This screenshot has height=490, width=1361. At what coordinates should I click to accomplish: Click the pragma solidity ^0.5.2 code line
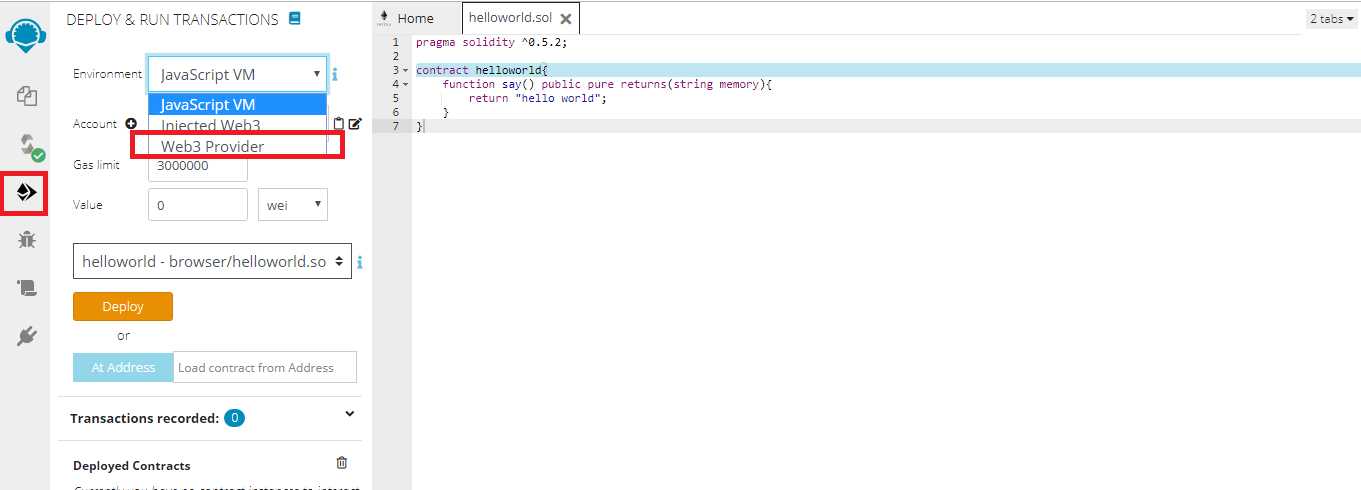[x=491, y=42]
